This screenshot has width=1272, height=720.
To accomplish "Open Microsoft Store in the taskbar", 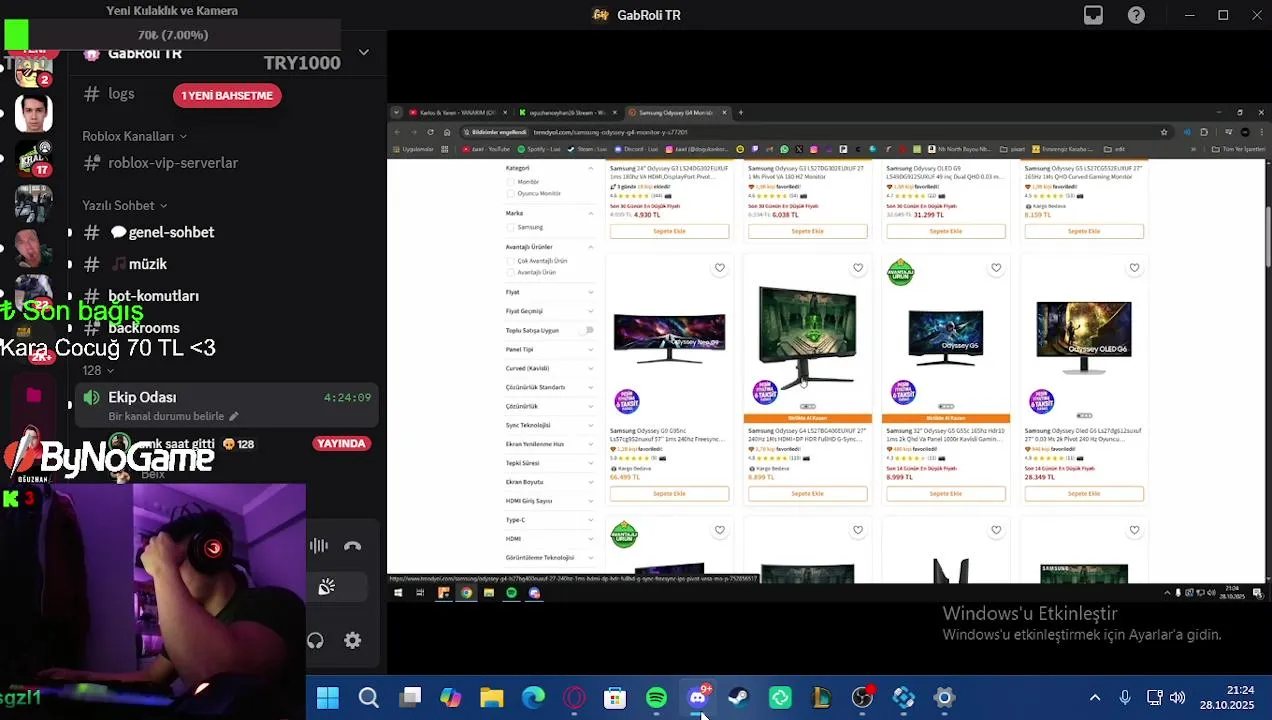I will 615,698.
